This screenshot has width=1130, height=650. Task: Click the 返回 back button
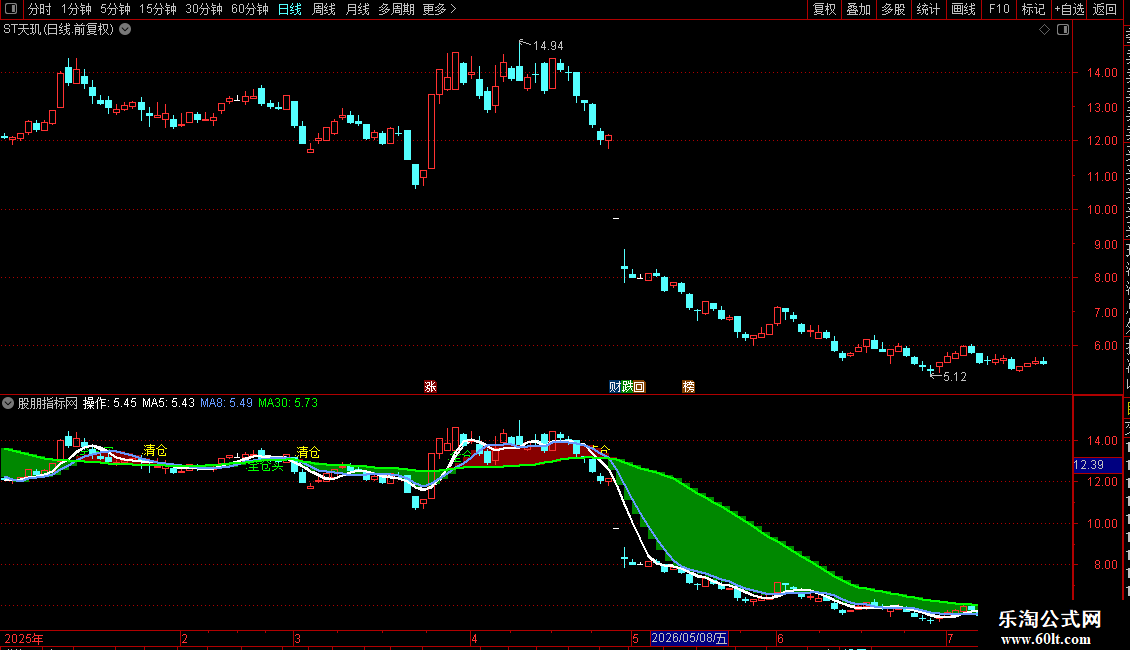coord(1104,9)
